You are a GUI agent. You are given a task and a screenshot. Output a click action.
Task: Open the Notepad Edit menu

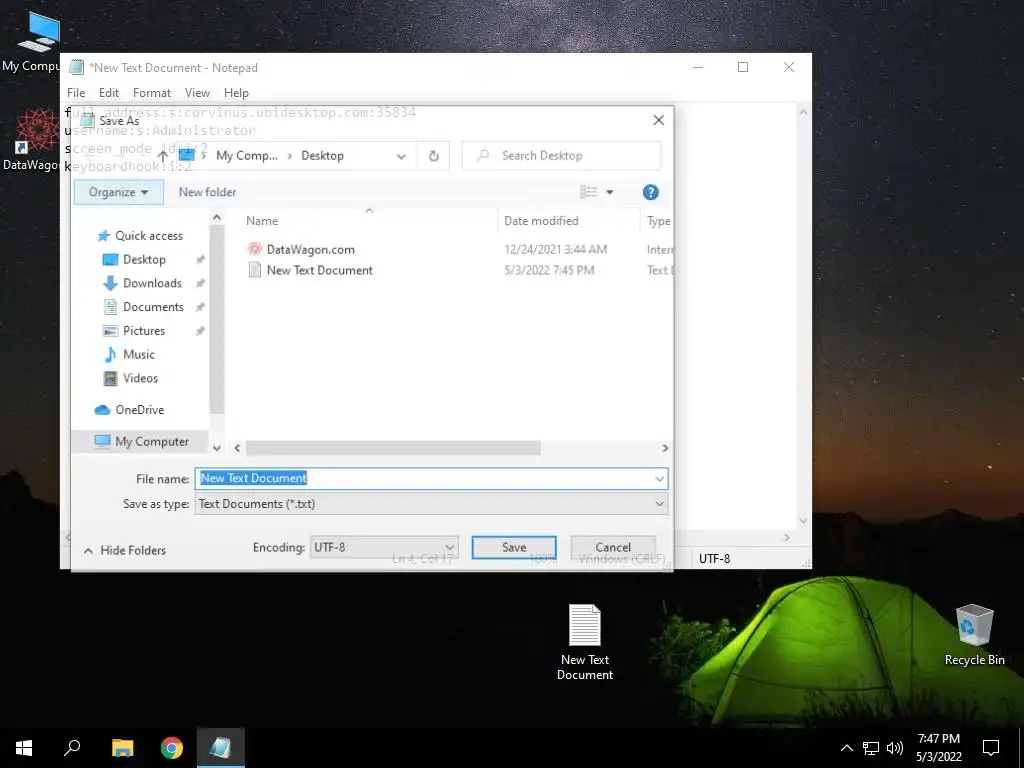coord(108,93)
